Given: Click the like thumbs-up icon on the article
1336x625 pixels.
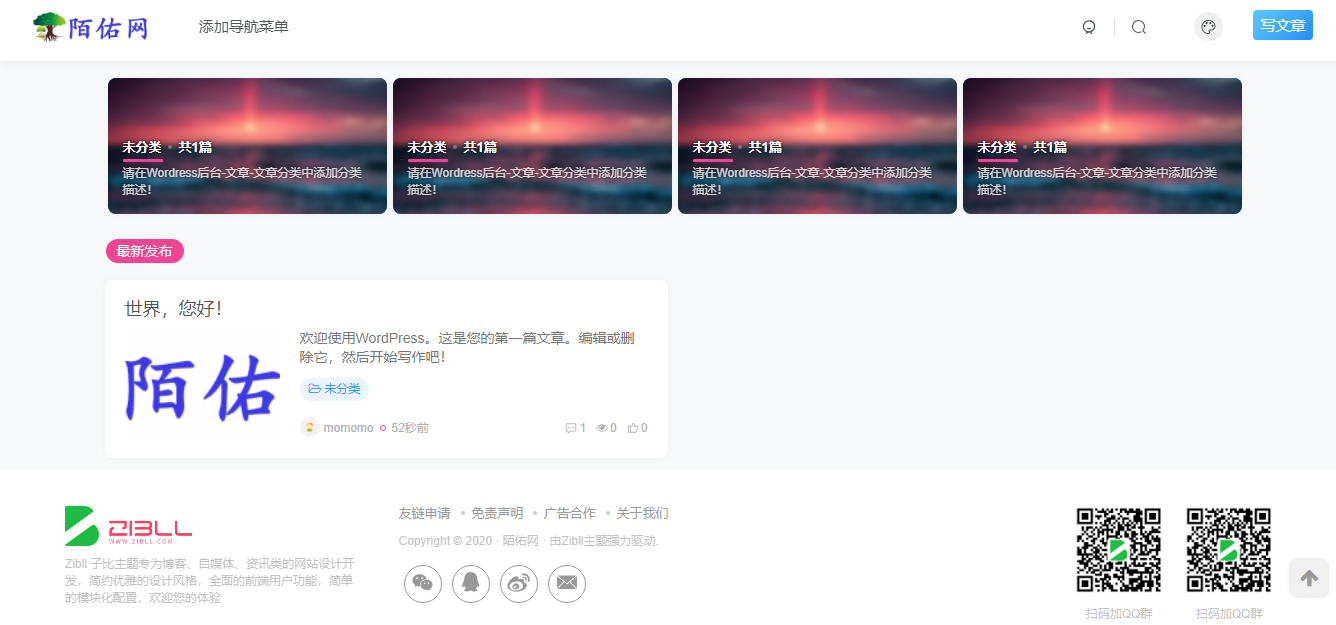Looking at the screenshot, I should [634, 427].
